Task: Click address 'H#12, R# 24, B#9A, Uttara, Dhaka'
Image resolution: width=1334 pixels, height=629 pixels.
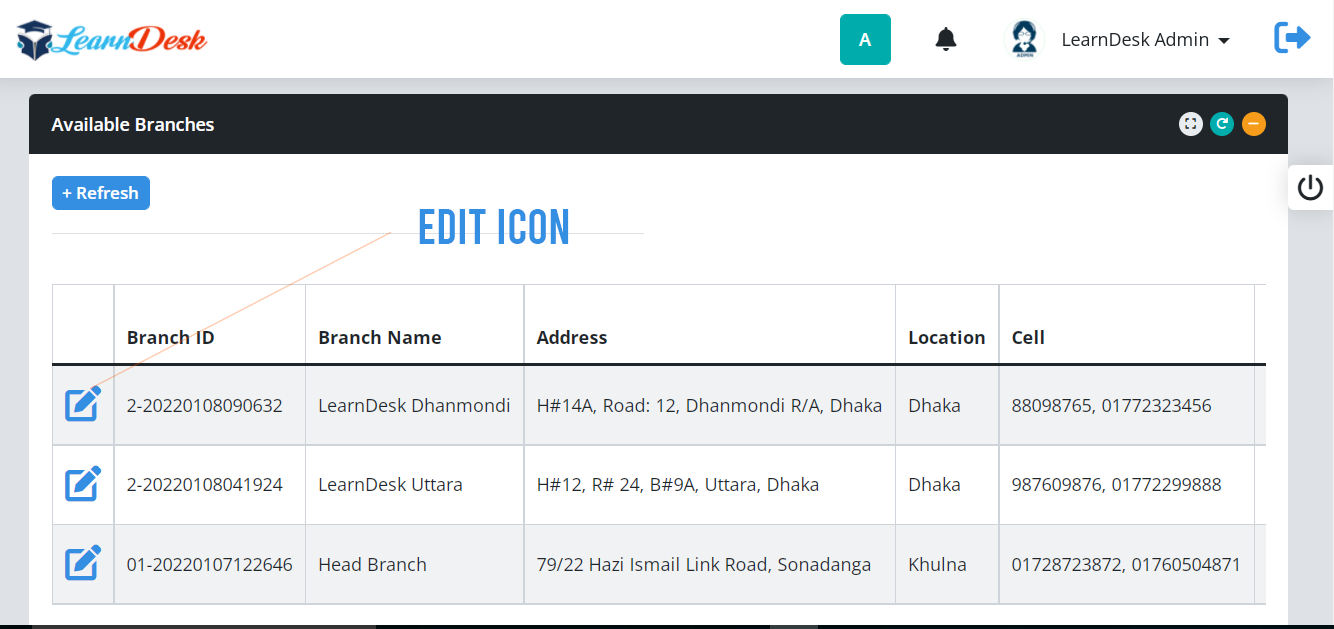Action: [x=678, y=485]
